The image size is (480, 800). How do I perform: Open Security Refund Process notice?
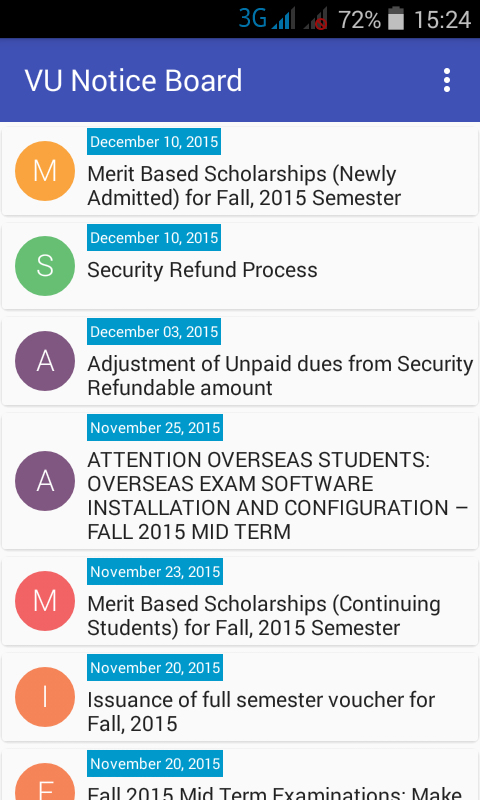click(240, 266)
